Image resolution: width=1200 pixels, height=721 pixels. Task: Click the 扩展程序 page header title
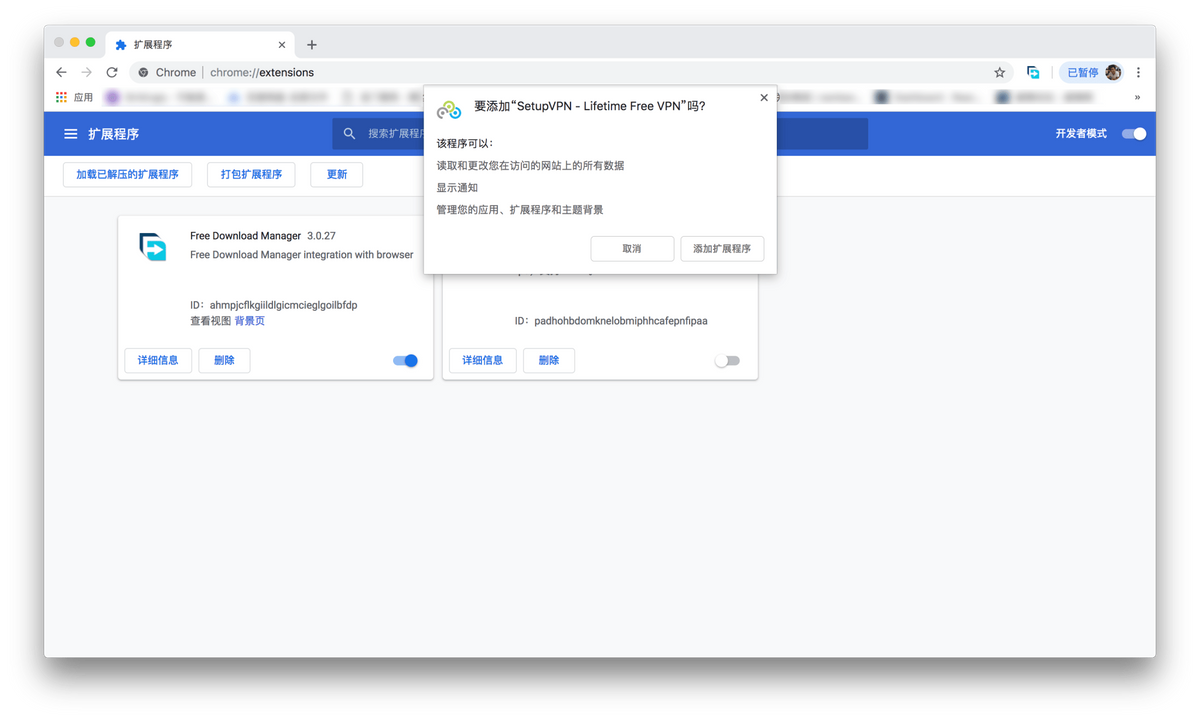(113, 134)
